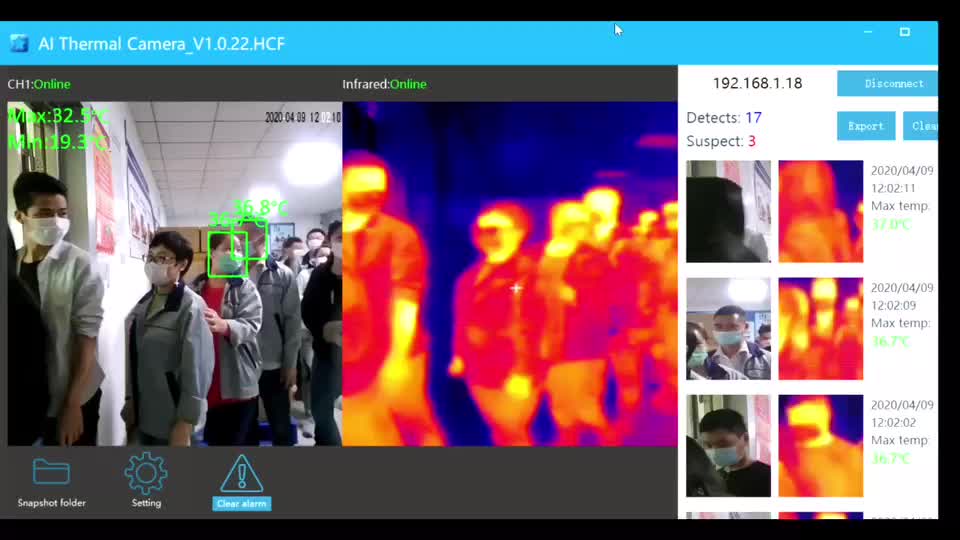This screenshot has width=960, height=540.
Task: Open the Setting gear icon
Action: (x=146, y=473)
